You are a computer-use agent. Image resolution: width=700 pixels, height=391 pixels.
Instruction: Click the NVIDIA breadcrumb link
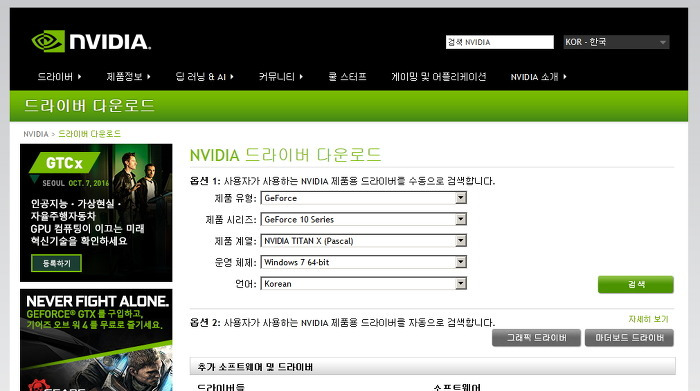(36, 134)
